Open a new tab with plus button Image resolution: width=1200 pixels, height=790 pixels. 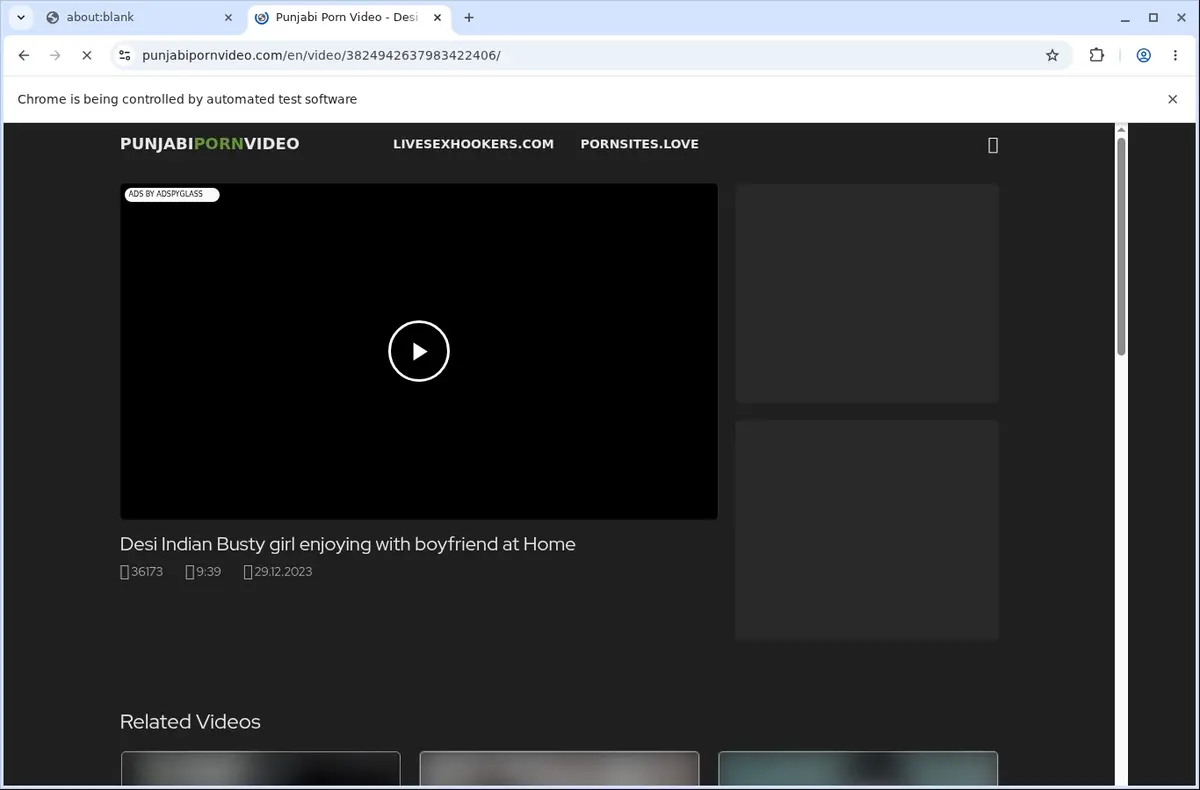coord(469,17)
